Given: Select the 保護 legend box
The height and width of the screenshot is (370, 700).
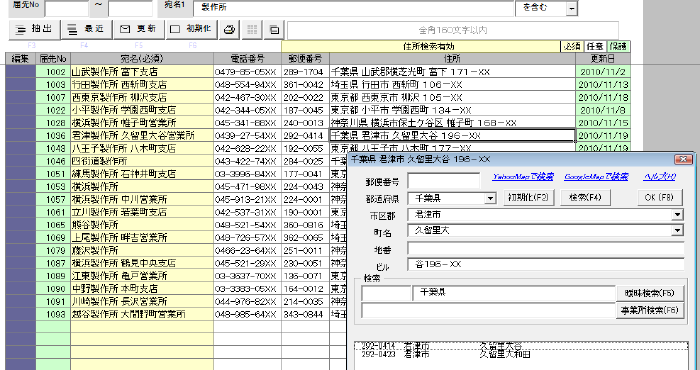Looking at the screenshot, I should click(618, 46).
